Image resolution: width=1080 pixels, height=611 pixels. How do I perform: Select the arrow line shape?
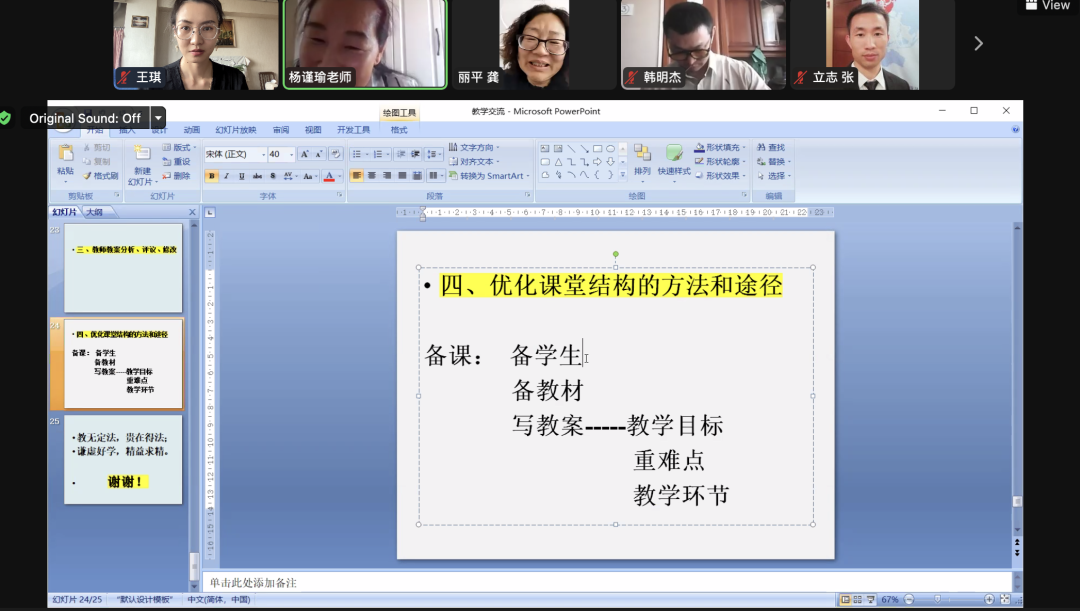(x=584, y=148)
